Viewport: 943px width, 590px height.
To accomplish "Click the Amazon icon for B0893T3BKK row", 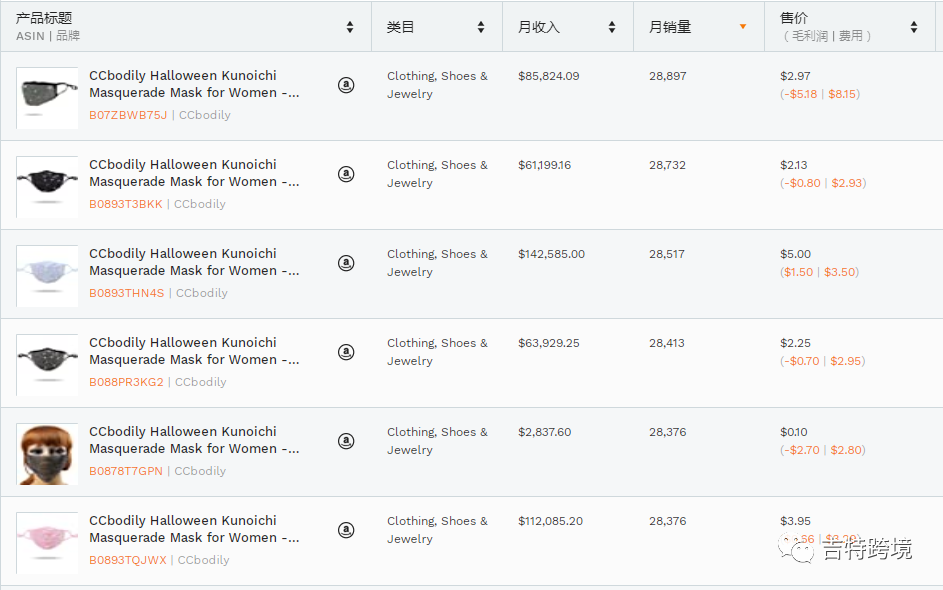I will (346, 174).
